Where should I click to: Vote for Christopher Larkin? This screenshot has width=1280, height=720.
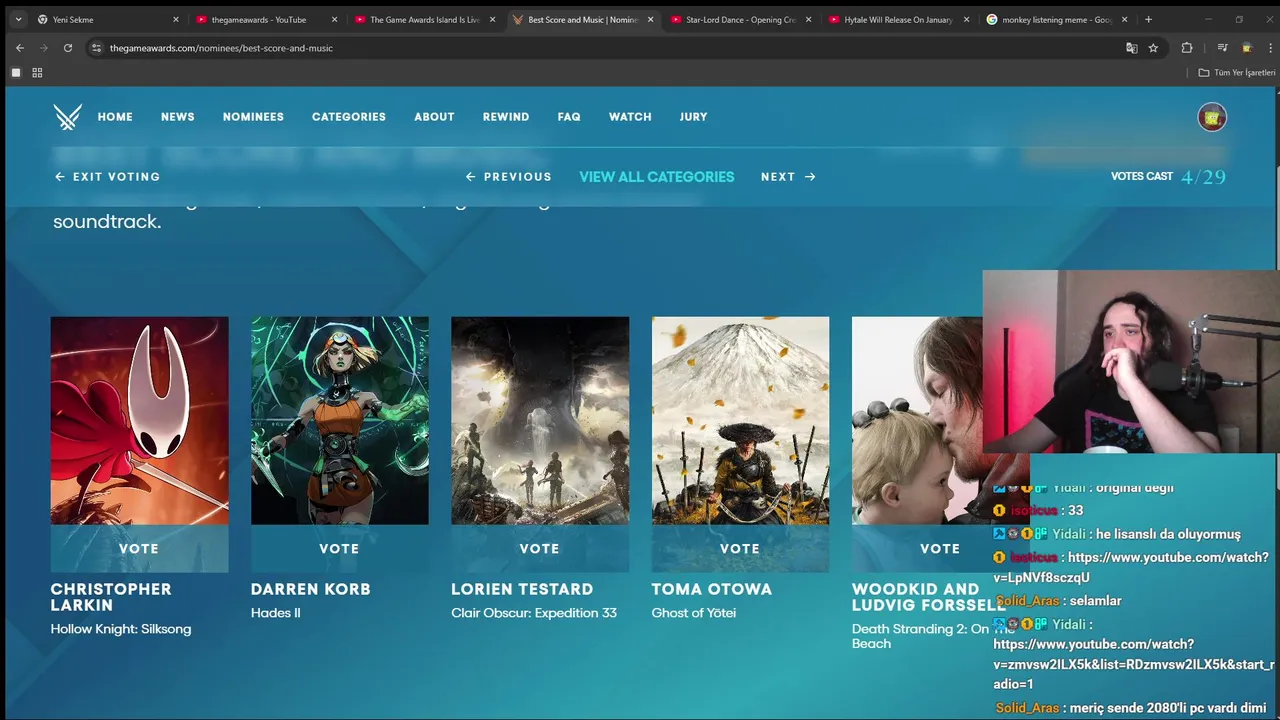tap(139, 549)
